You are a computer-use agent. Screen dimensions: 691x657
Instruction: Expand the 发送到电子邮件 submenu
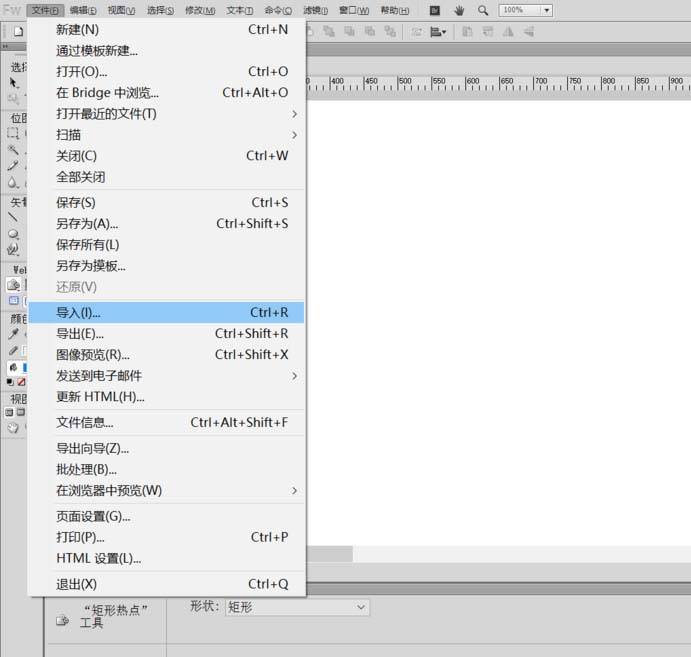294,376
